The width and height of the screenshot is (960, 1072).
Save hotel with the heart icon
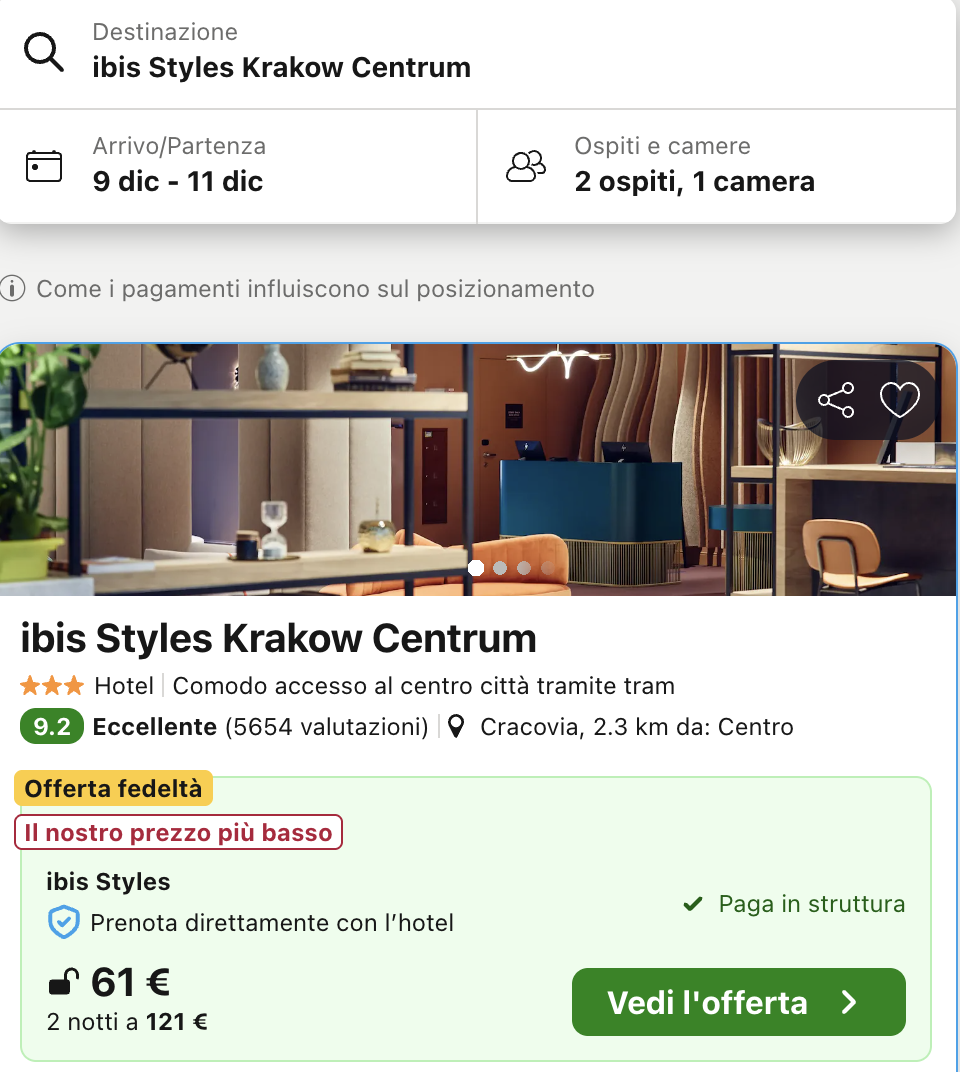[x=899, y=401]
